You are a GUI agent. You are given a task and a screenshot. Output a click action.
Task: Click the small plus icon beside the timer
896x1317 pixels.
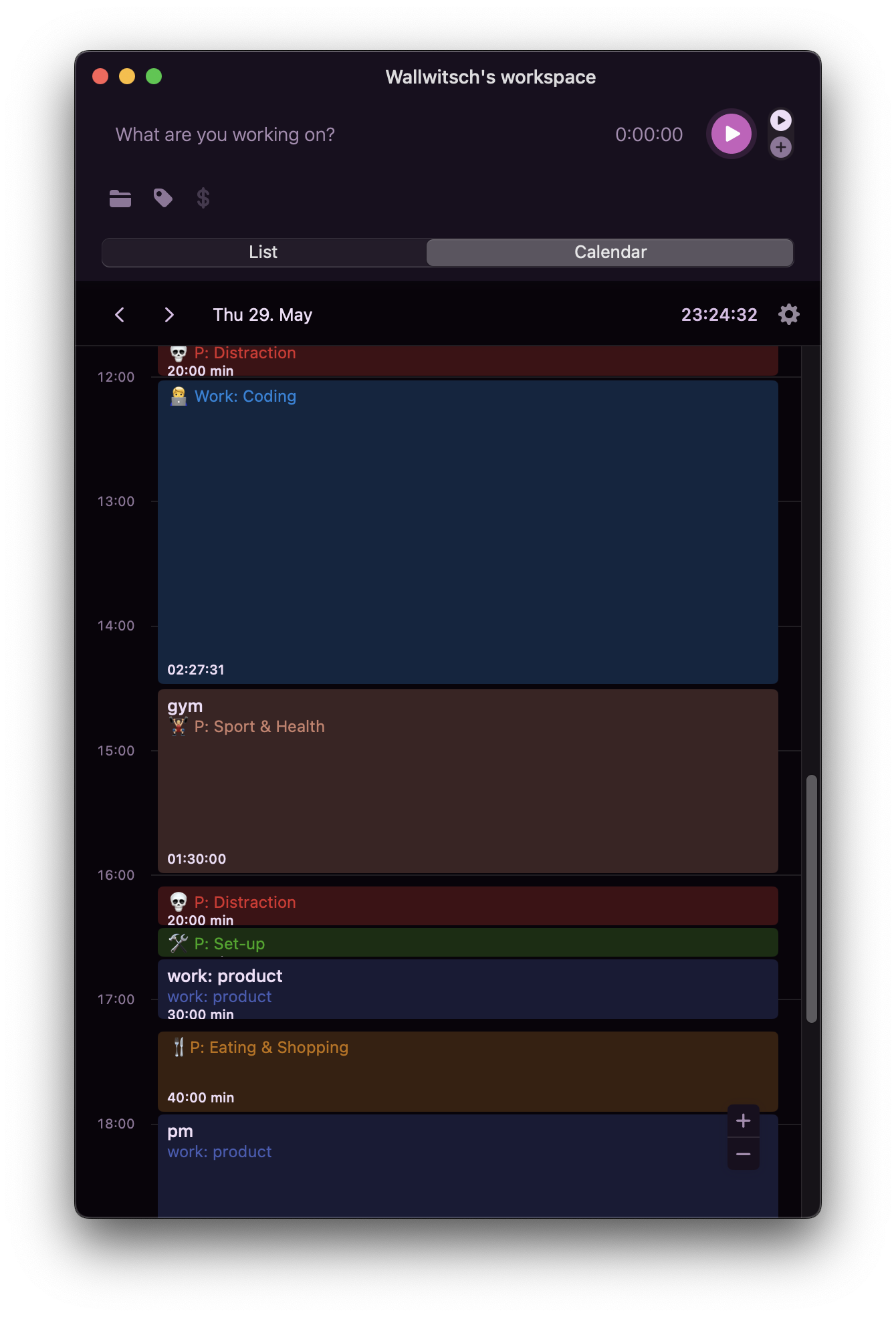780,147
